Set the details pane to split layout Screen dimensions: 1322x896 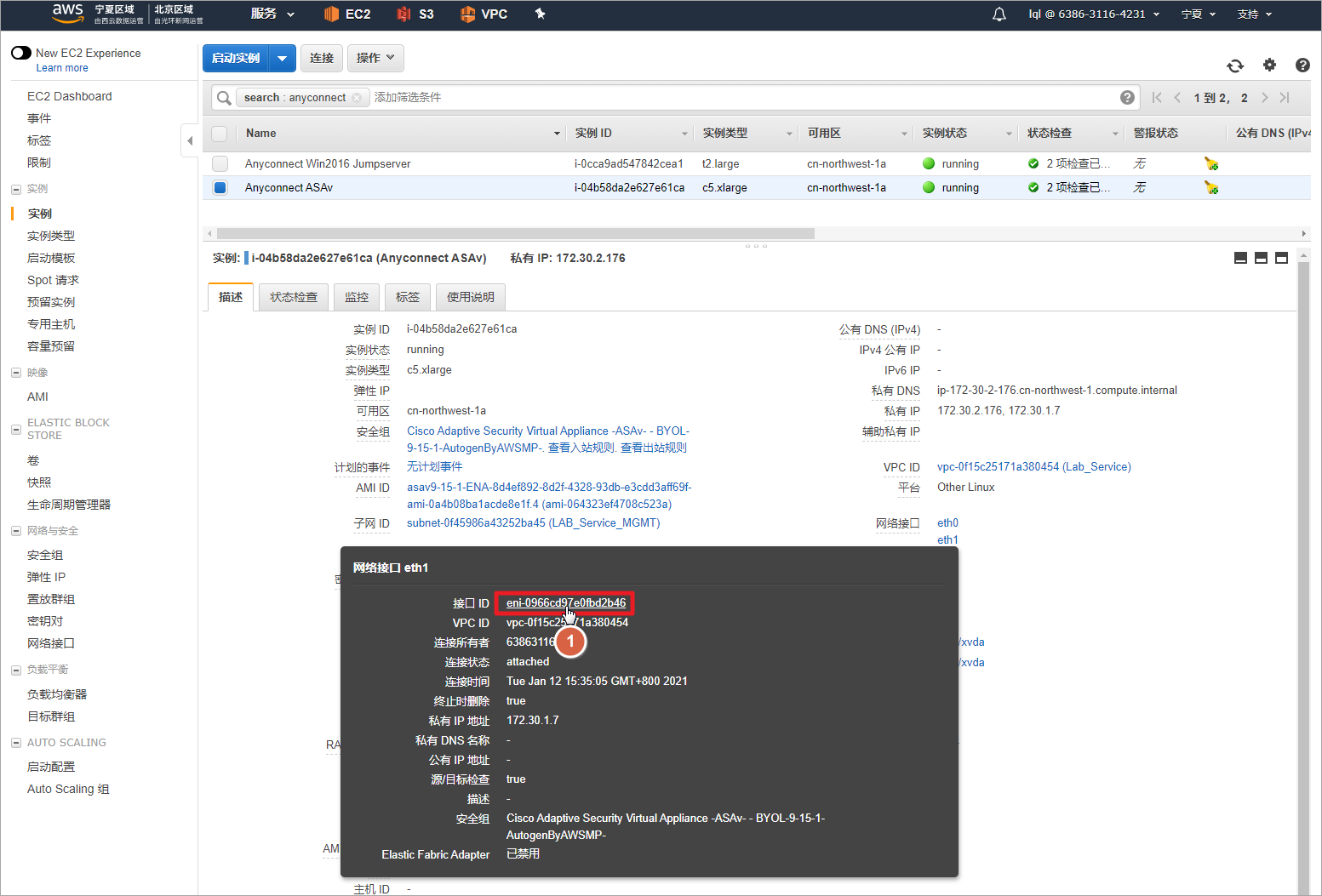coord(1261,258)
